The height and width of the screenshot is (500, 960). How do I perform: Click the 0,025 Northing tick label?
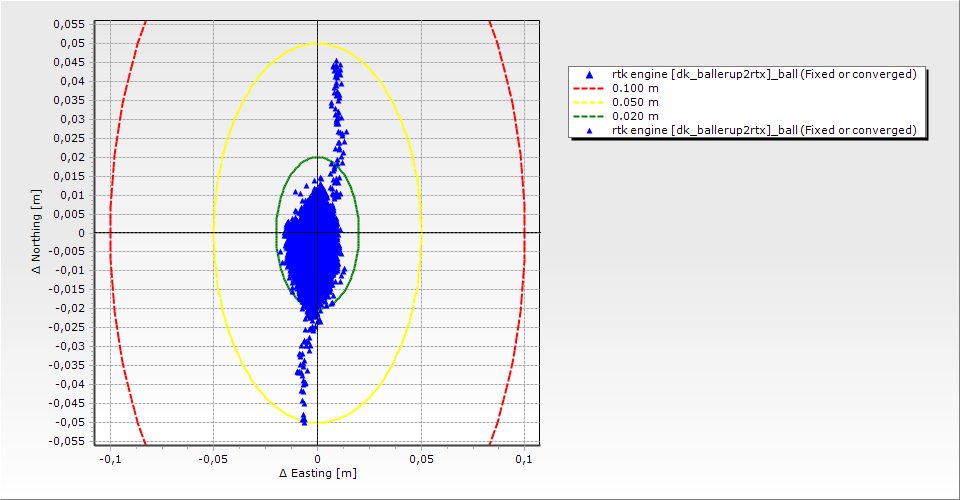(69, 138)
